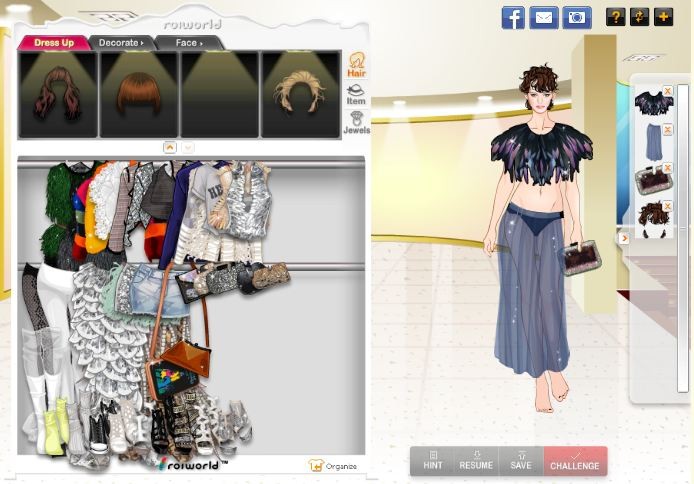Select the Jewels category icon

pos(356,123)
